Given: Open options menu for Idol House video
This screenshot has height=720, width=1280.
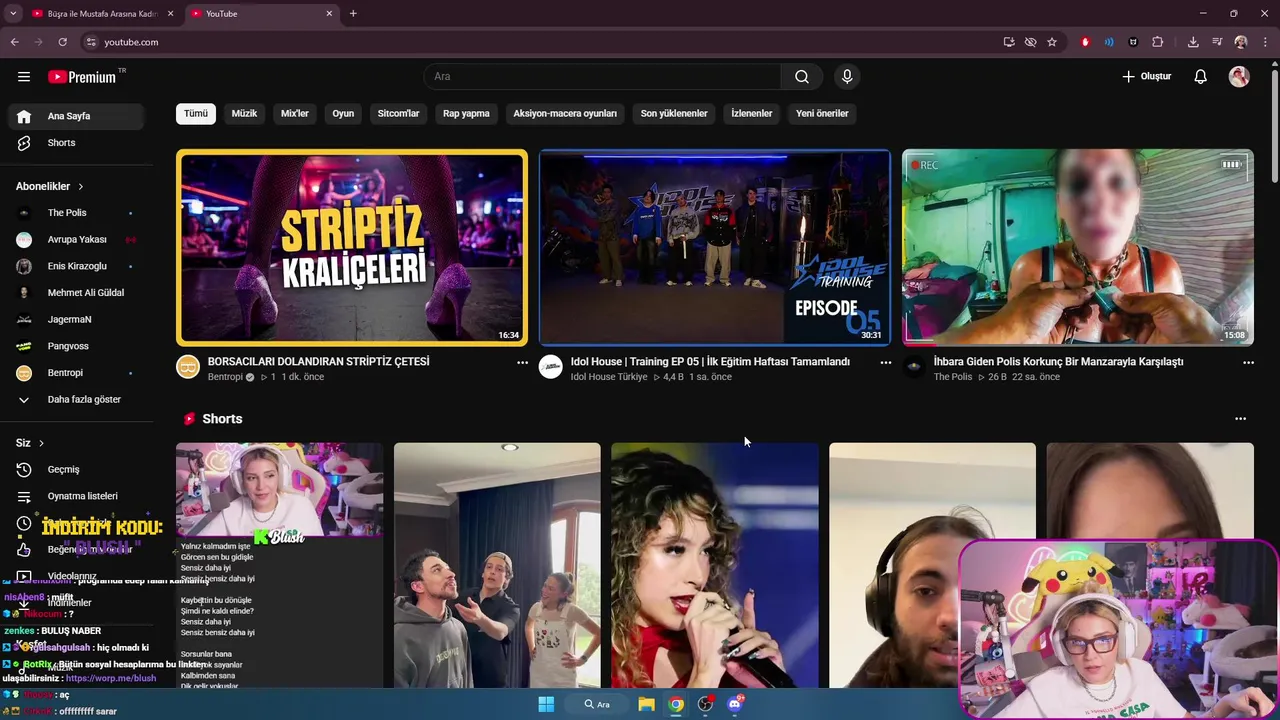Looking at the screenshot, I should [885, 363].
